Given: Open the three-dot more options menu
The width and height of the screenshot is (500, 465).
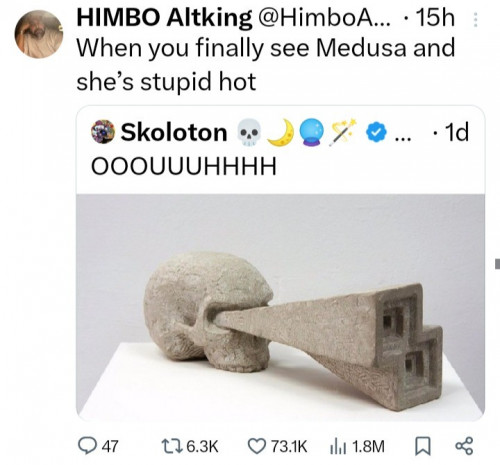Looking at the screenshot, I should click(x=476, y=20).
